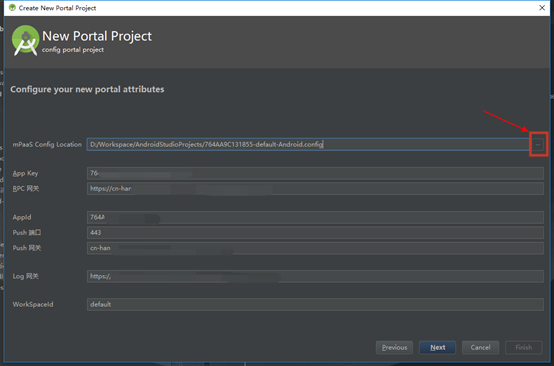Image resolution: width=554 pixels, height=366 pixels.
Task: Go back with the Previous button
Action: [x=394, y=348]
